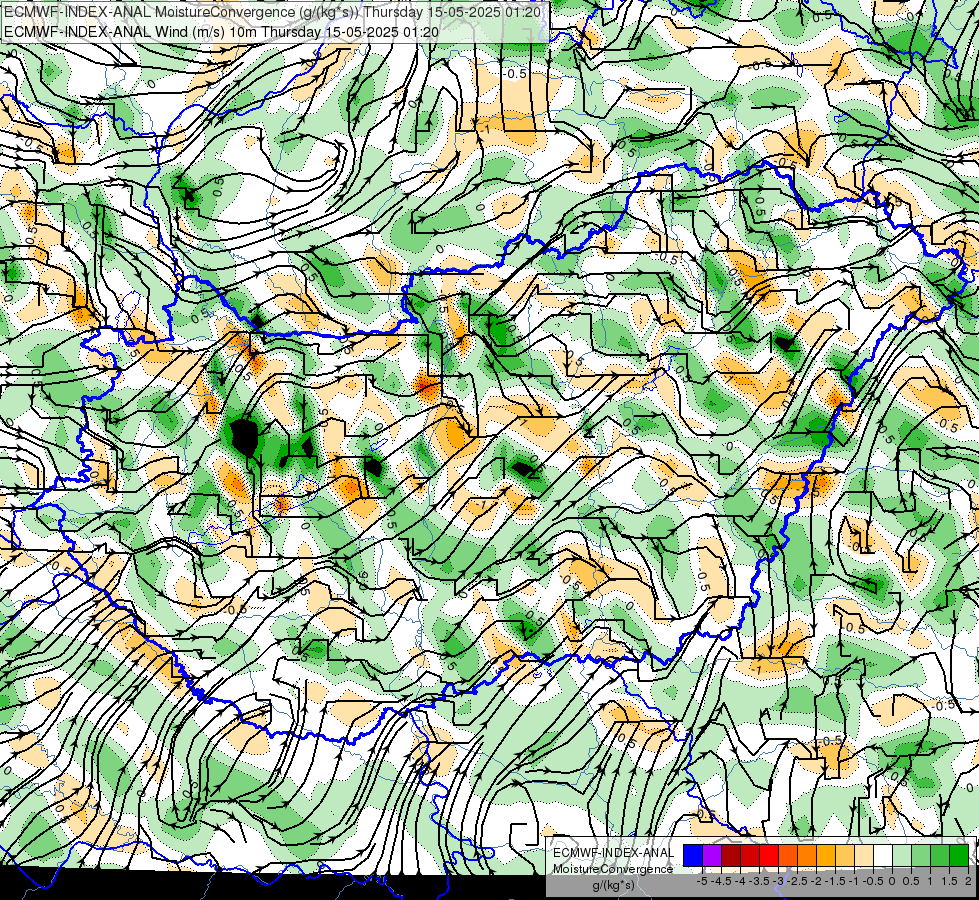Click the legend label MoistureConvergence
Screen dimensions: 979x900
(613, 869)
